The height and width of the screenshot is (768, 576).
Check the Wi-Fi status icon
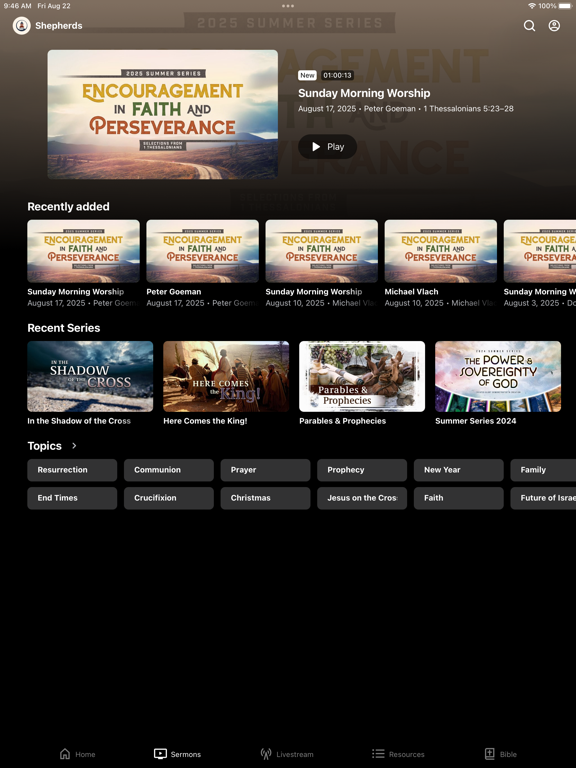click(x=532, y=6)
